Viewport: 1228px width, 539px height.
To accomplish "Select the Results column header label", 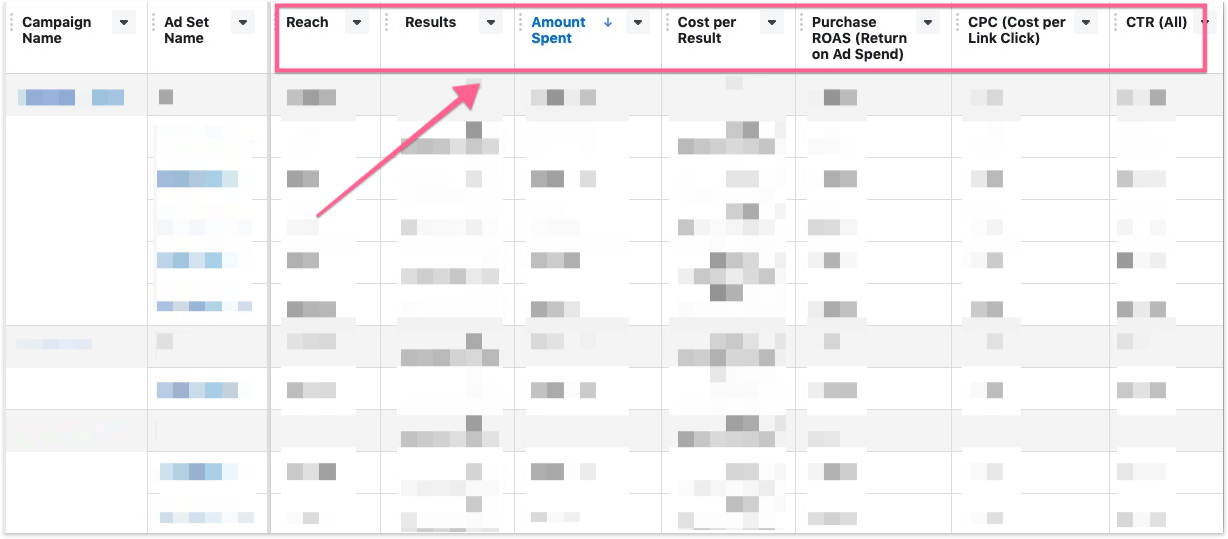I will click(x=430, y=23).
